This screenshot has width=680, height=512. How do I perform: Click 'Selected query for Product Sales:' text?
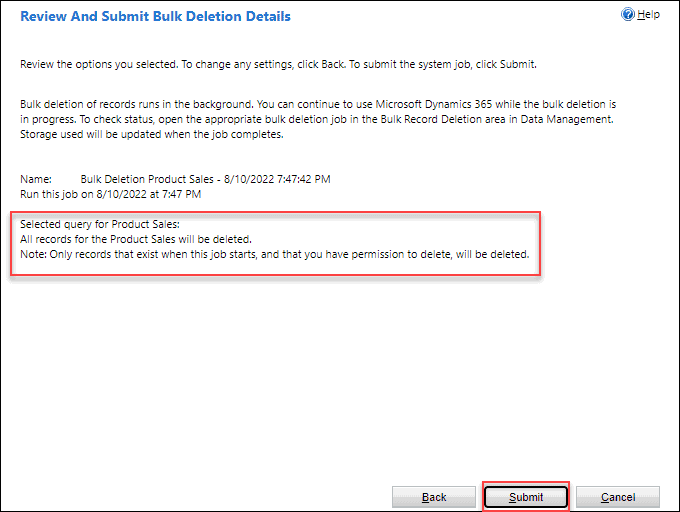(x=100, y=224)
